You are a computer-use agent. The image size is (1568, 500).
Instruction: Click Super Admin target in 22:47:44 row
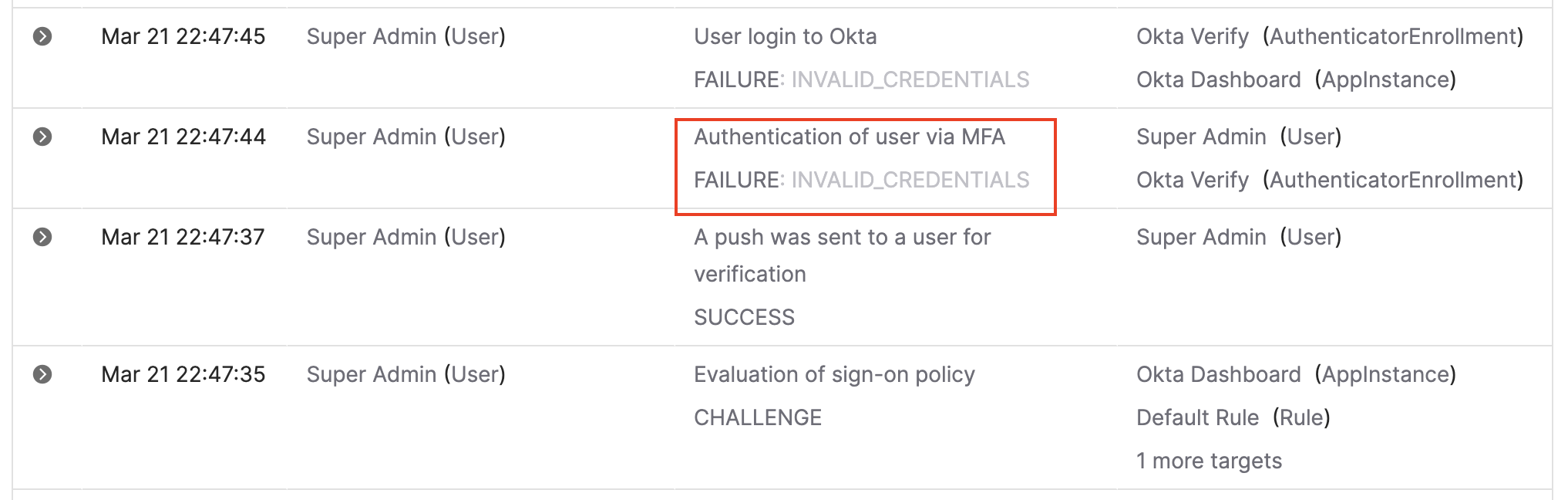pos(1201,137)
